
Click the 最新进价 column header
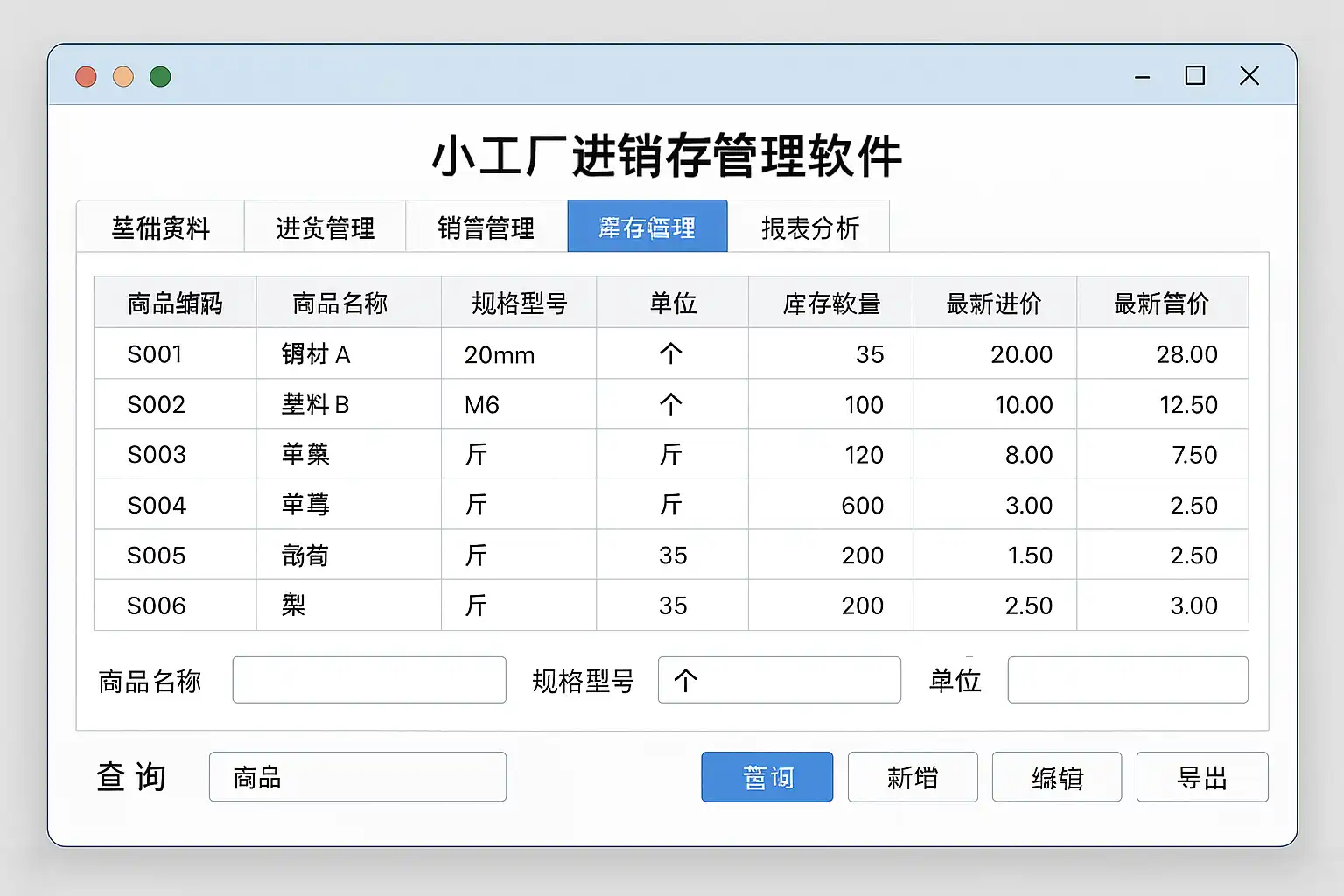tap(994, 303)
